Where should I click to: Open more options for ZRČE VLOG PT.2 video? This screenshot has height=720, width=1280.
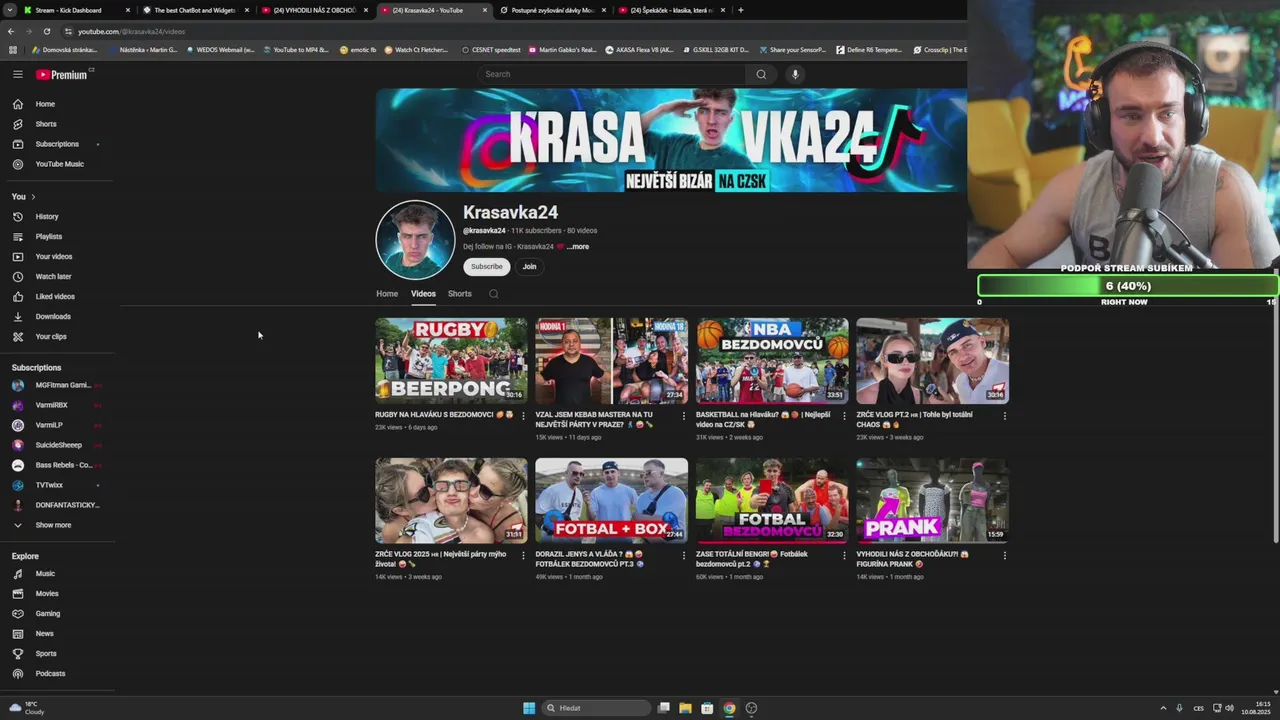tap(1004, 415)
